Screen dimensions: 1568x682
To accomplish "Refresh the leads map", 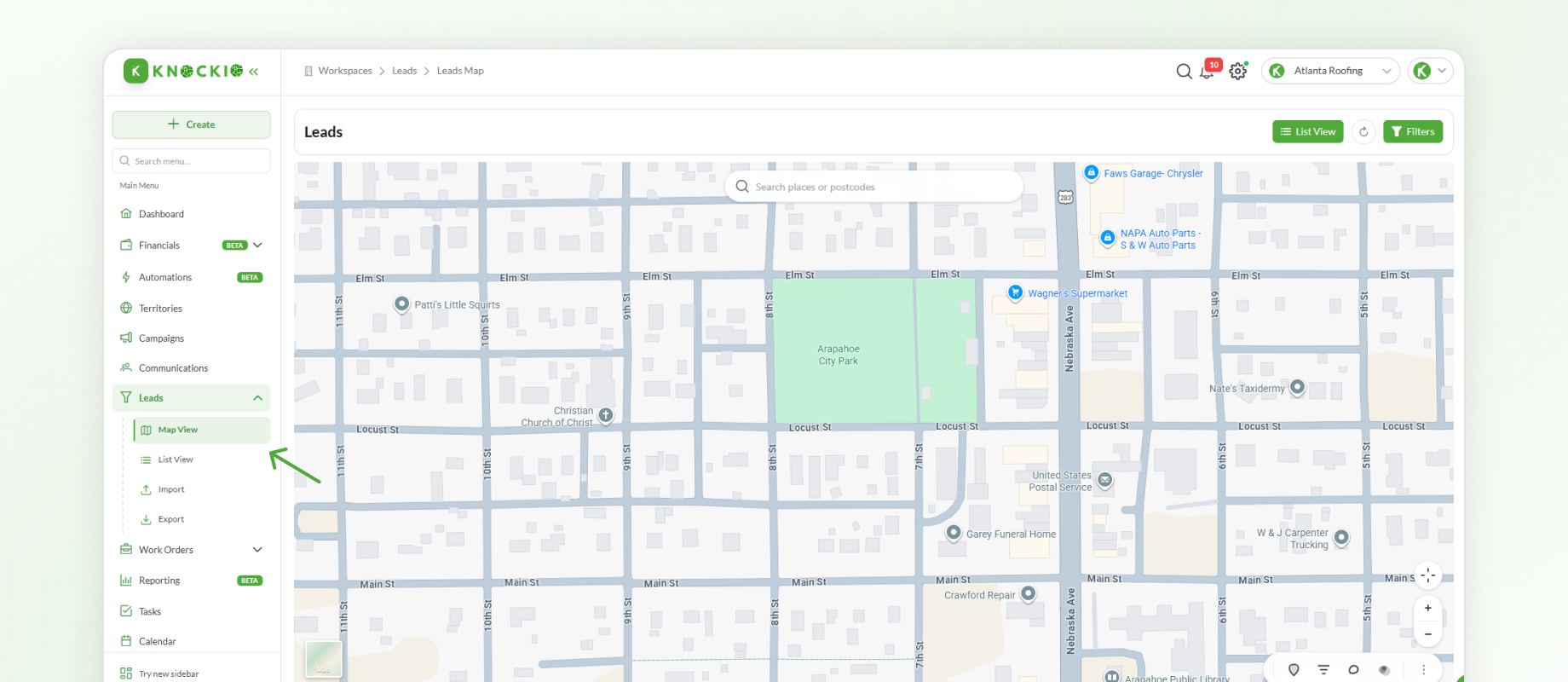I will (x=1363, y=131).
